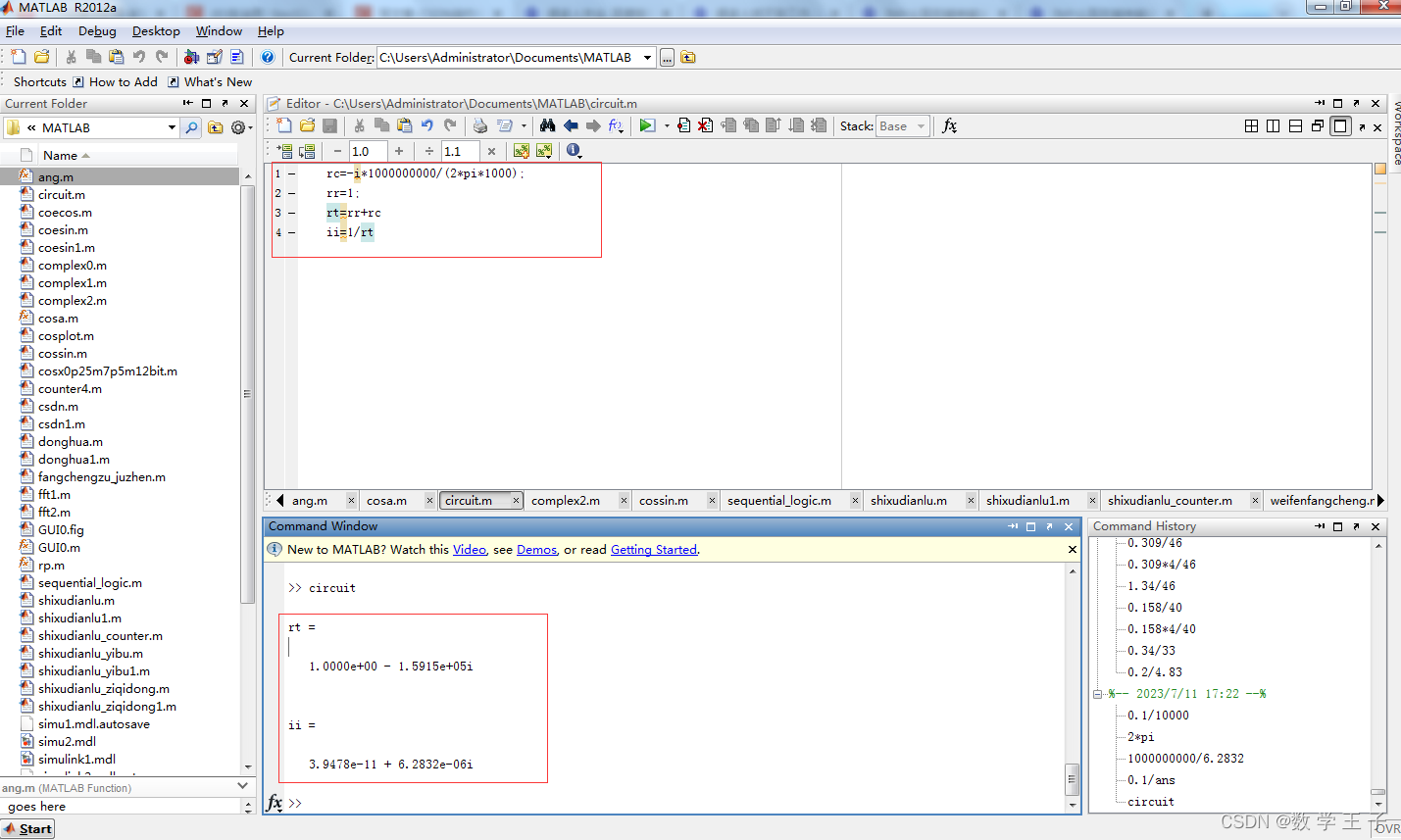Collapse the 2023/7/11 command history group
This screenshot has width=1401, height=840.
coord(1098,694)
